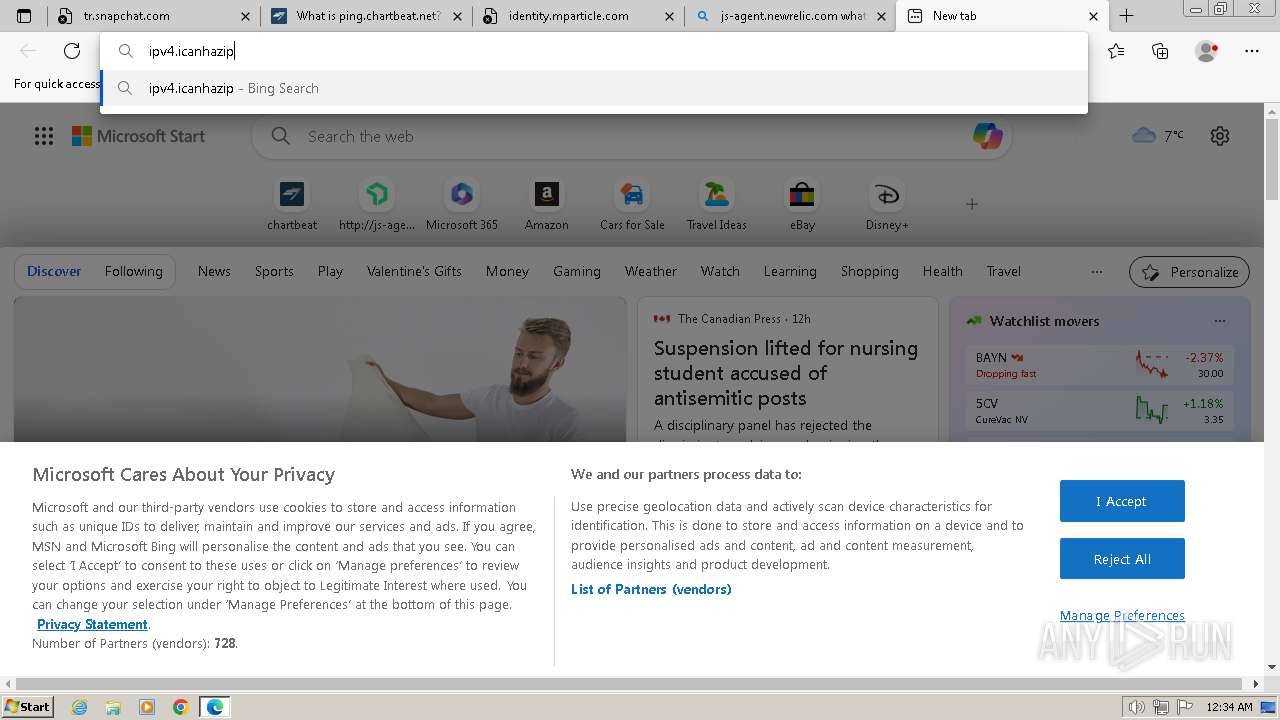The height and width of the screenshot is (720, 1280).
Task: Open the BAYN watchlist row
Action: pos(1099,364)
